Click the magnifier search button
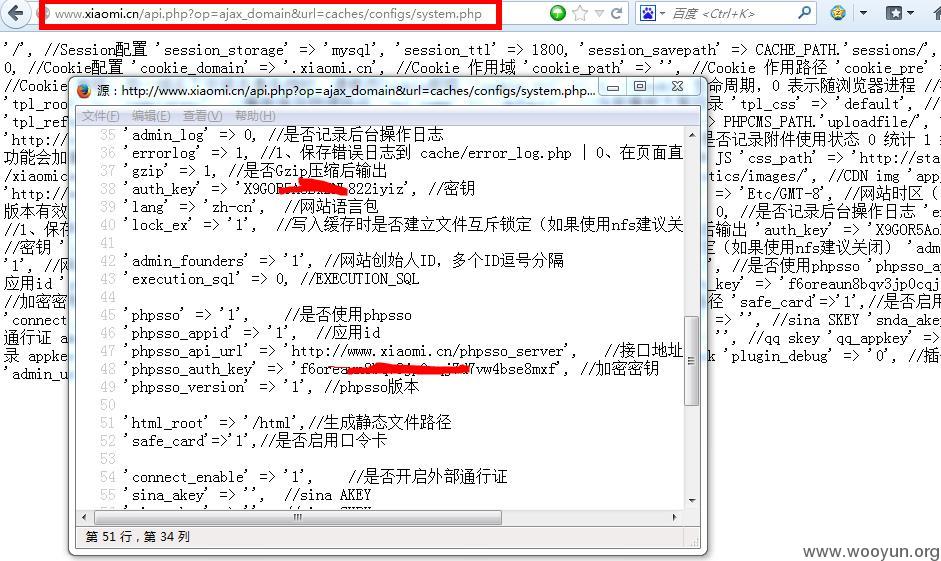This screenshot has height=561, width=941. click(x=805, y=12)
